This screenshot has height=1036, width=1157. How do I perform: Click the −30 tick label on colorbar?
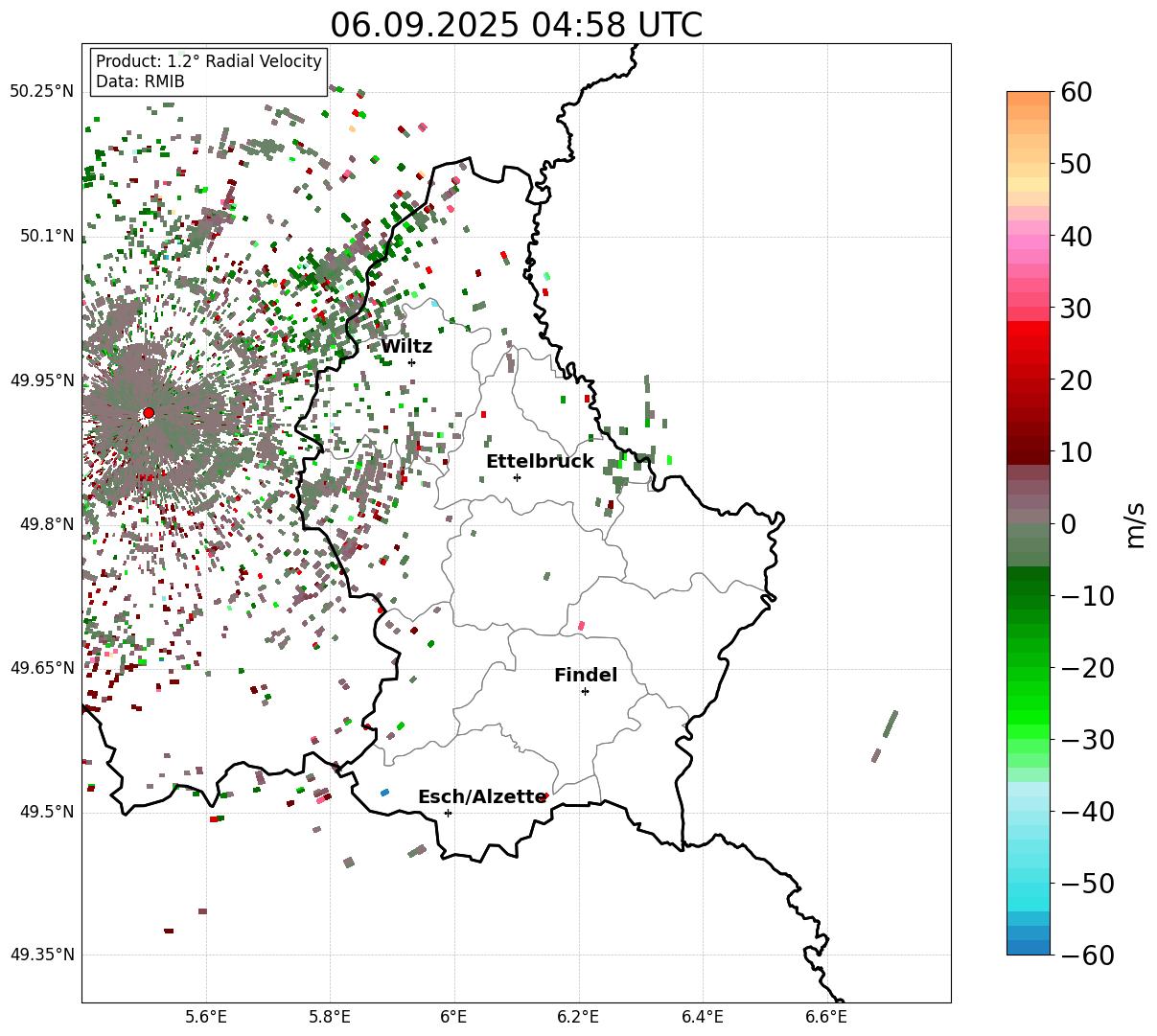[1088, 740]
